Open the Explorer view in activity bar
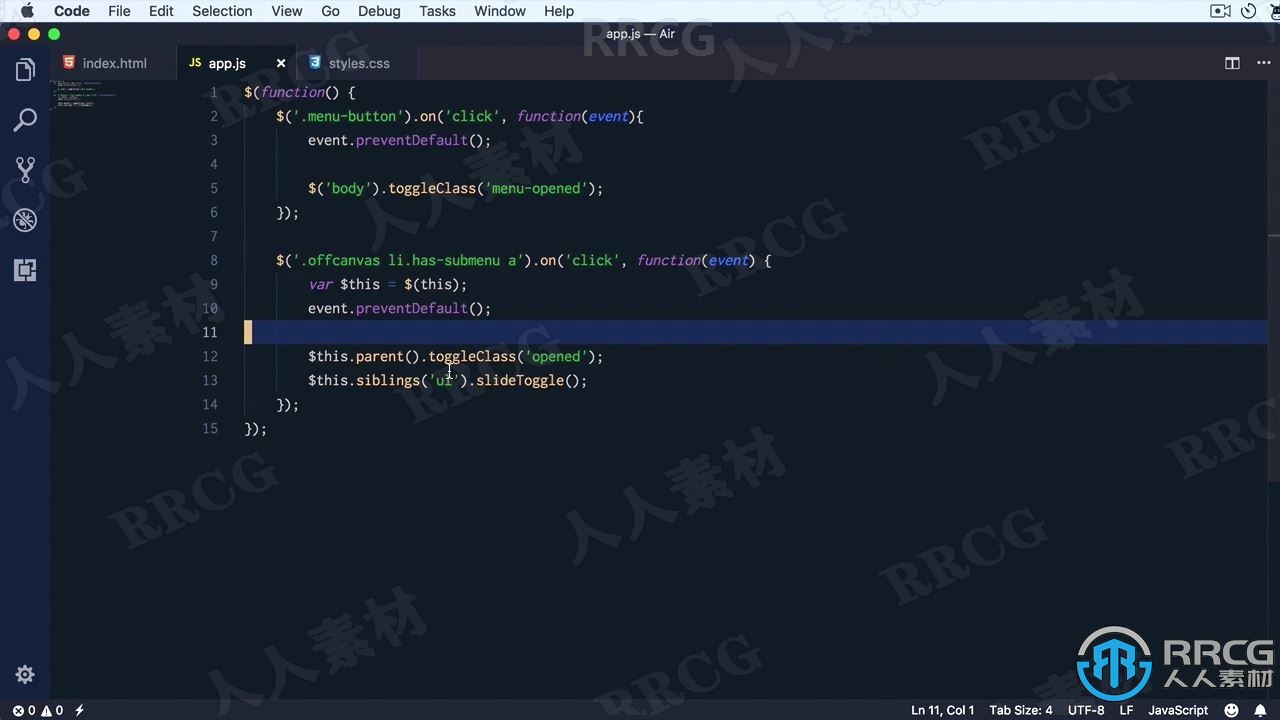 coord(25,70)
